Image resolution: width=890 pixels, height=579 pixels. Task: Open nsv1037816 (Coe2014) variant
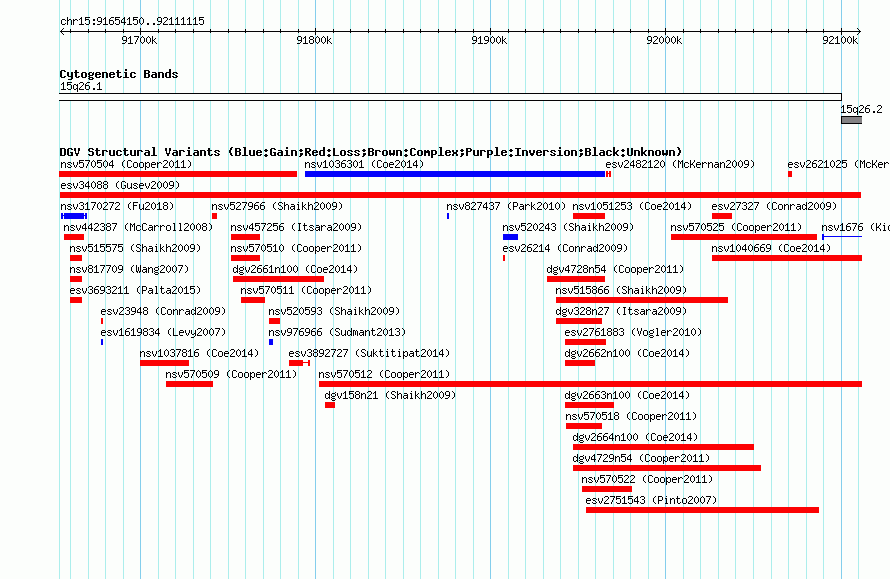coord(200,354)
